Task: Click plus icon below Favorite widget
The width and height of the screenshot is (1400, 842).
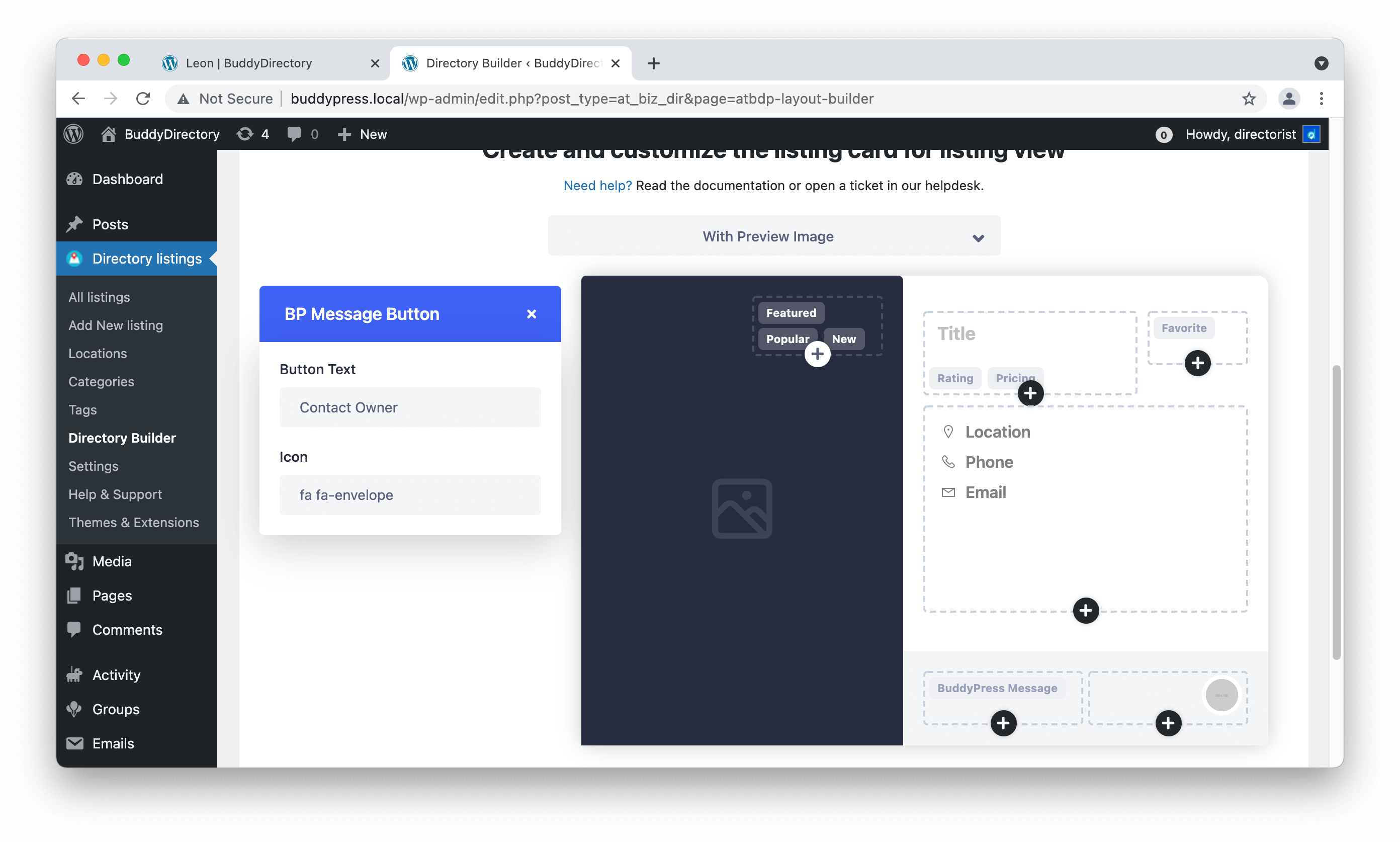Action: (1197, 363)
